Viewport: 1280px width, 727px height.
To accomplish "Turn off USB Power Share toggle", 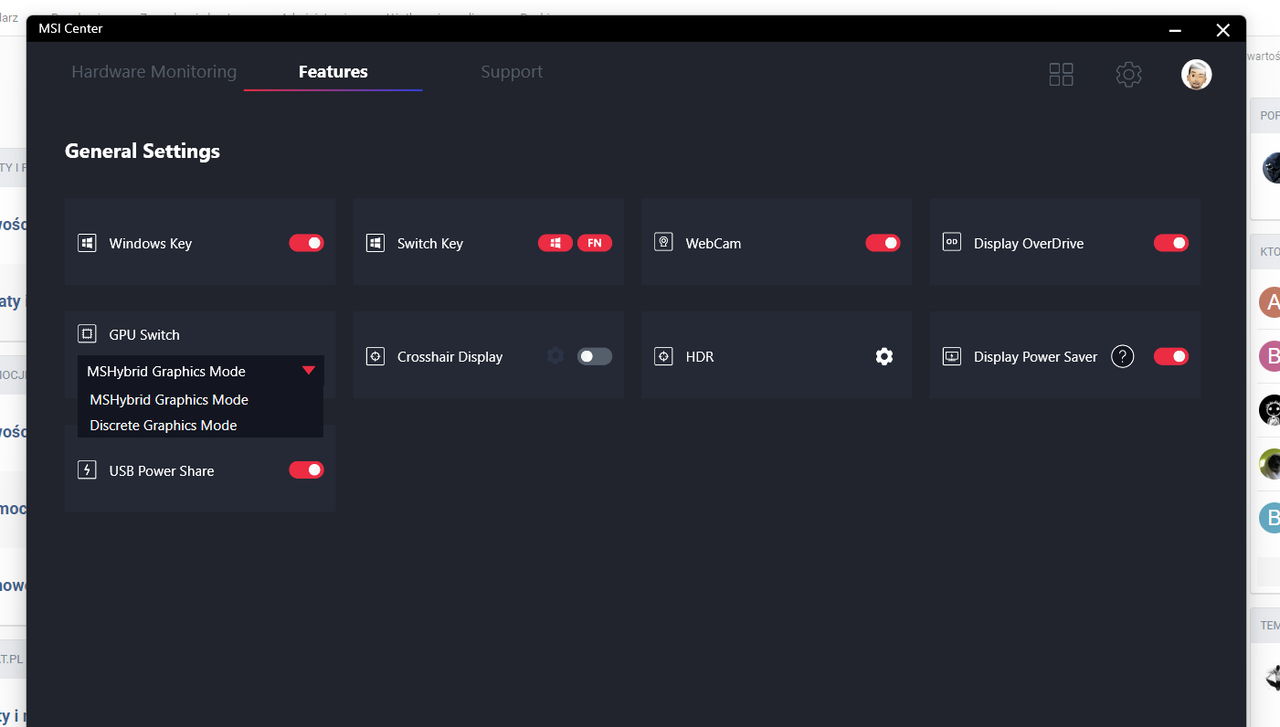I will pos(307,470).
